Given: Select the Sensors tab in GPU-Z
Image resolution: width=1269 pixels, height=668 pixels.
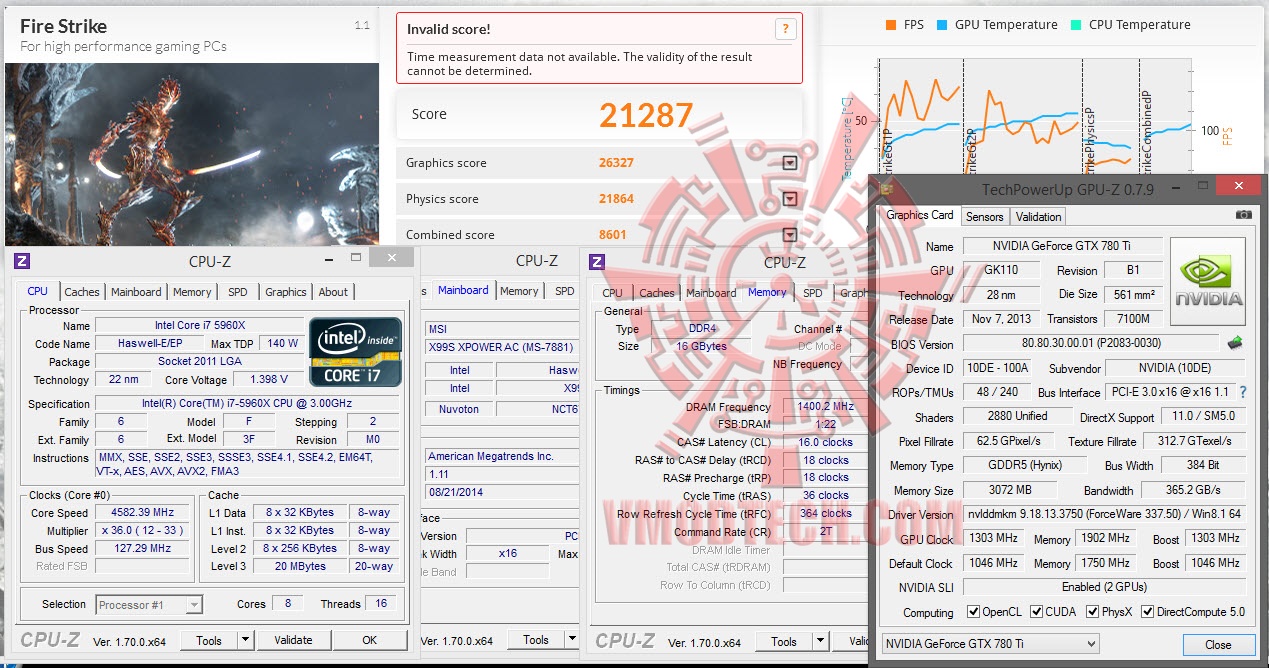Looking at the screenshot, I should 985,216.
